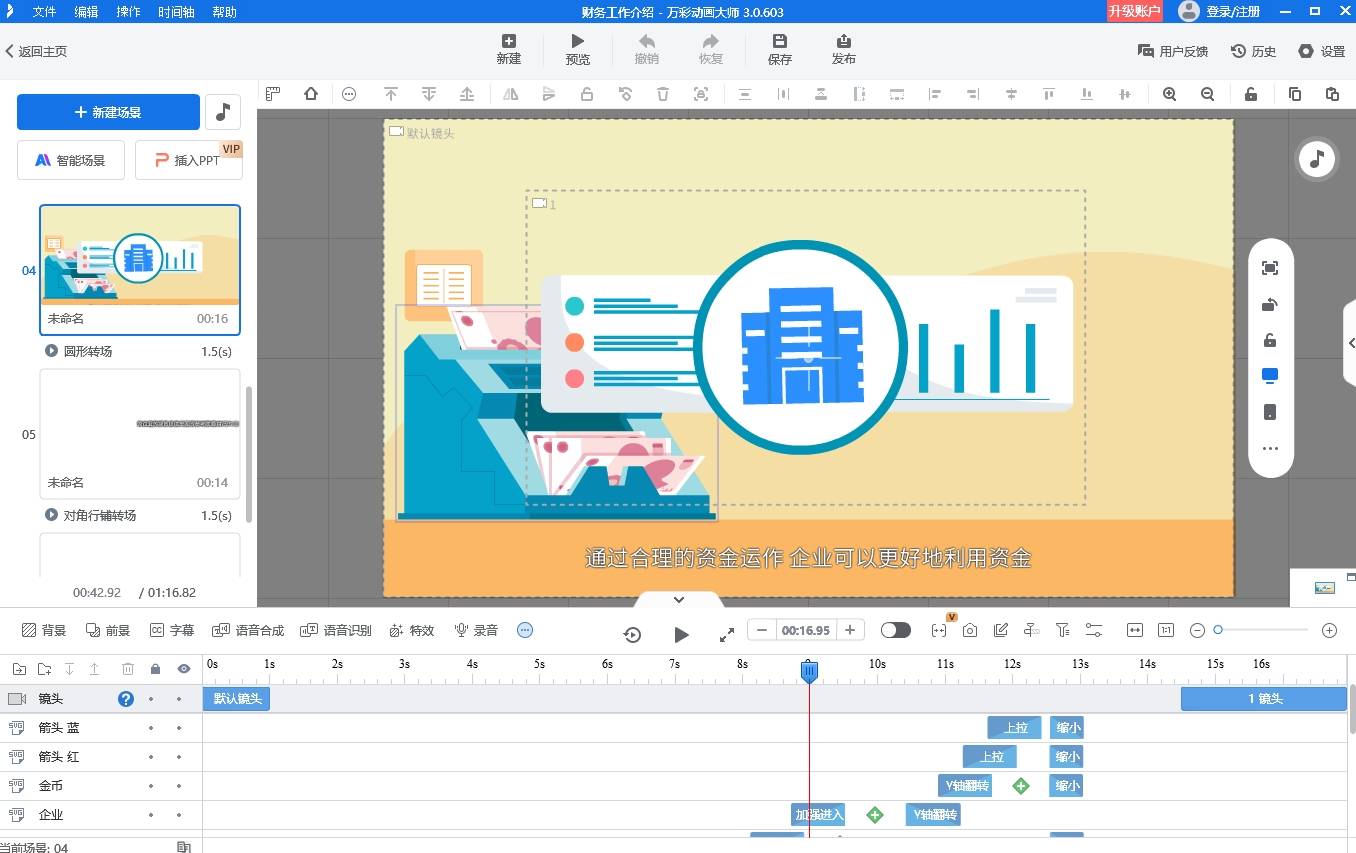Toggle the switch next to the time field

(895, 630)
